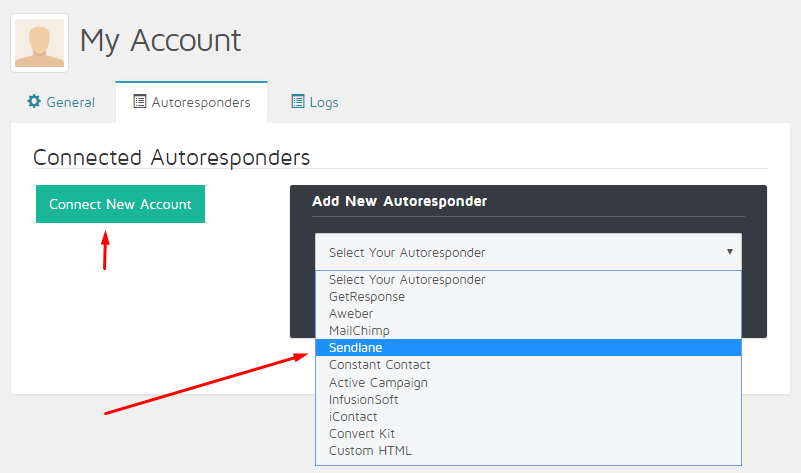801x473 pixels.
Task: Choose the Select Your Autoresponder placeholder option
Action: click(x=528, y=279)
